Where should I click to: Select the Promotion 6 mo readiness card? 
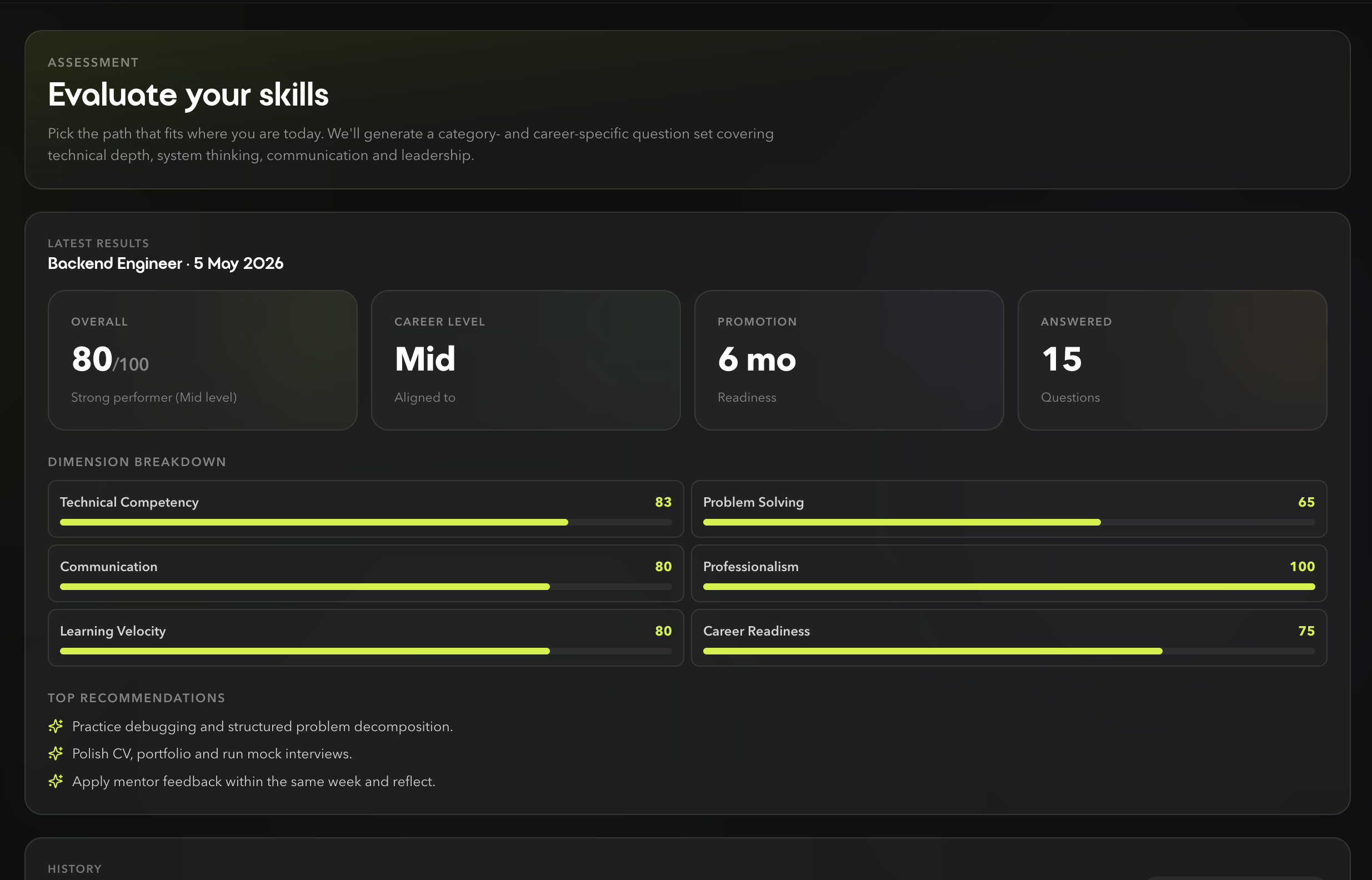(x=849, y=360)
